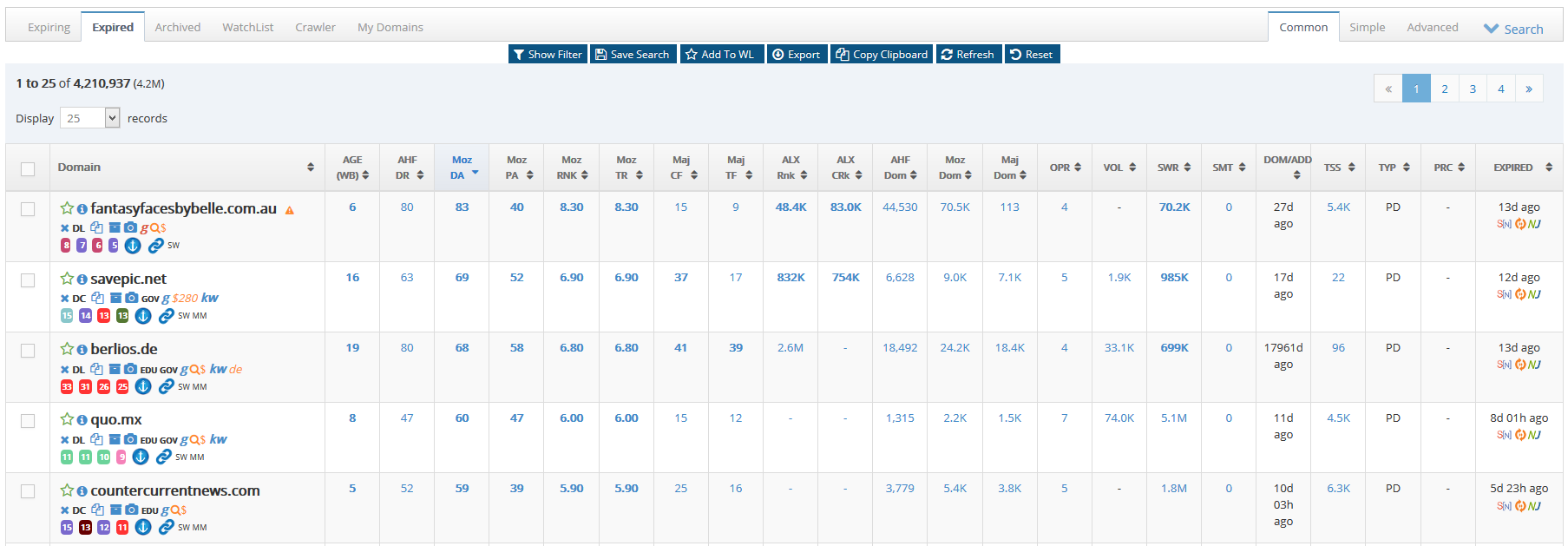Image resolution: width=1568 pixels, height=546 pixels.
Task: Click camera screenshot icon for berlios.de
Action: [130, 369]
